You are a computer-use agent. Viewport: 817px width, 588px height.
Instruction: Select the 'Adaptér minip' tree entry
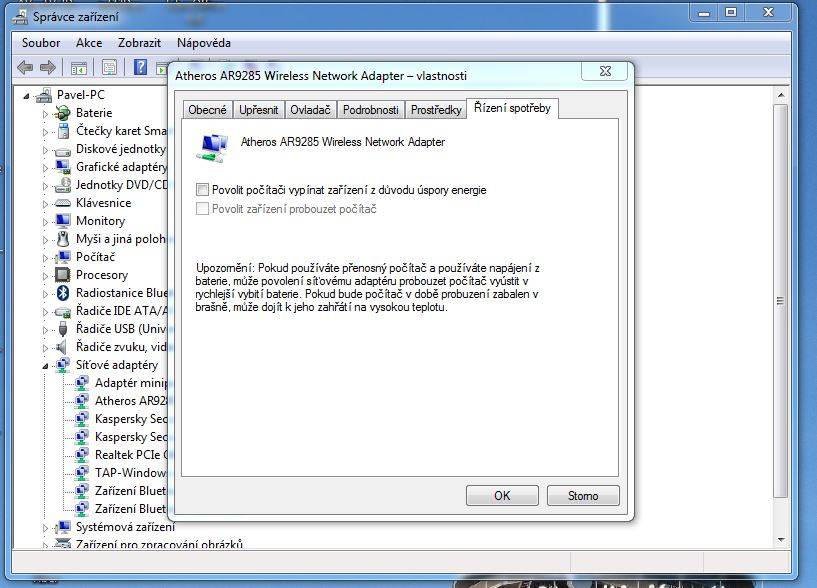point(131,383)
